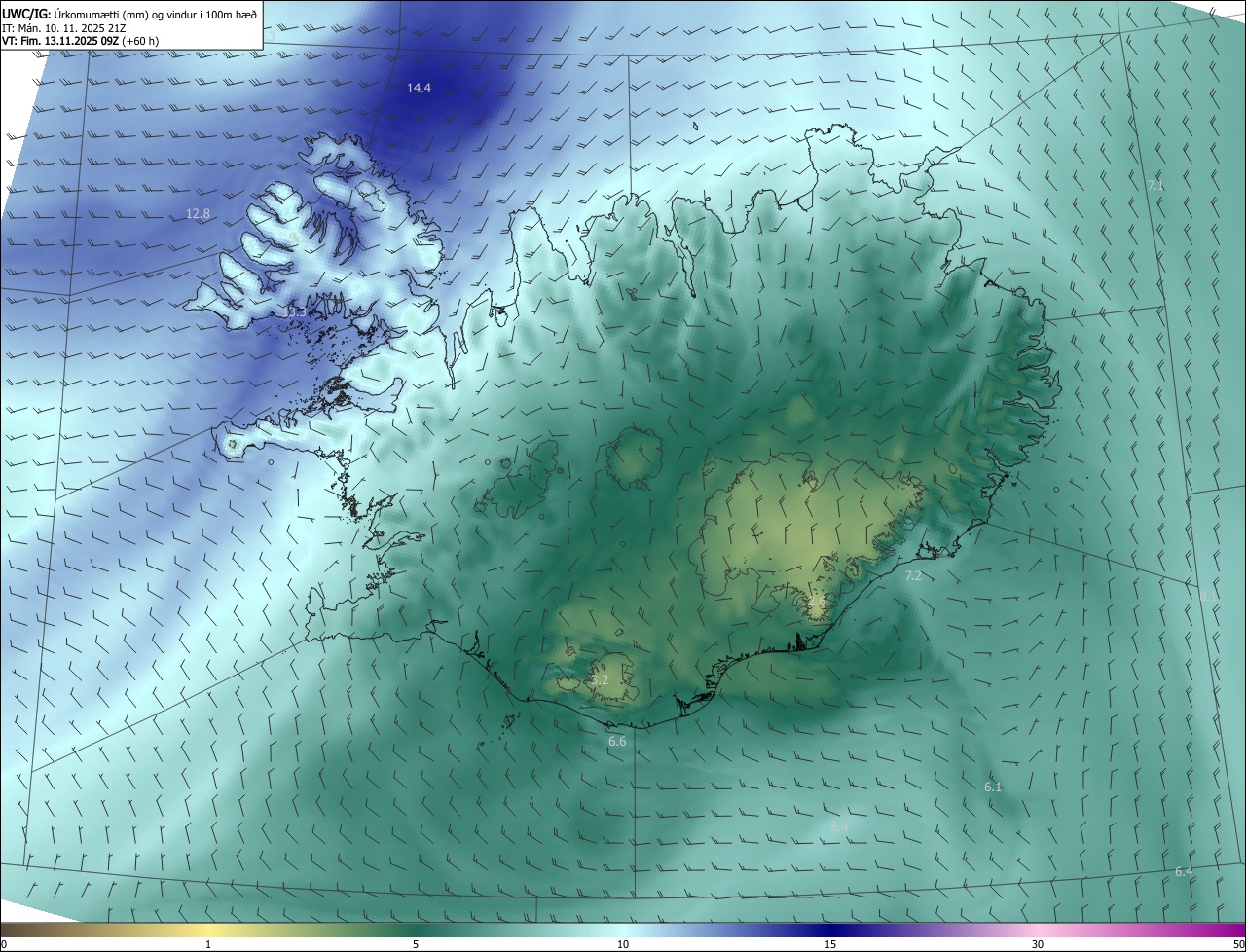Click the 12.8 value west of Westfjords
Image resolution: width=1246 pixels, height=952 pixels.
click(x=198, y=213)
